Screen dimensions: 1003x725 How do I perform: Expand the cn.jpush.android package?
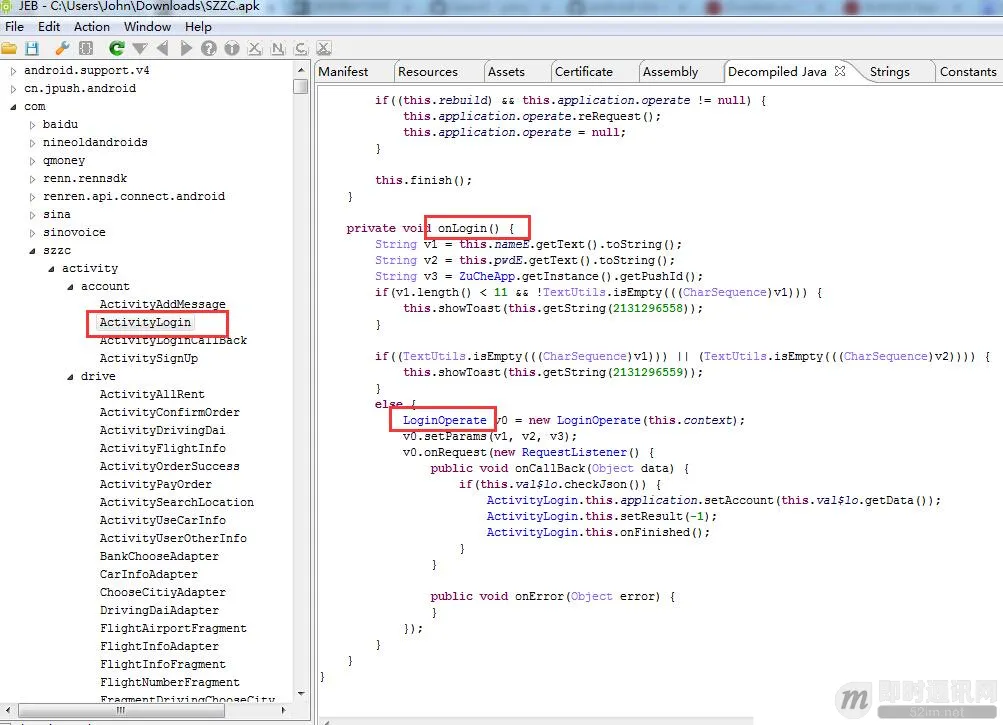click(13, 89)
